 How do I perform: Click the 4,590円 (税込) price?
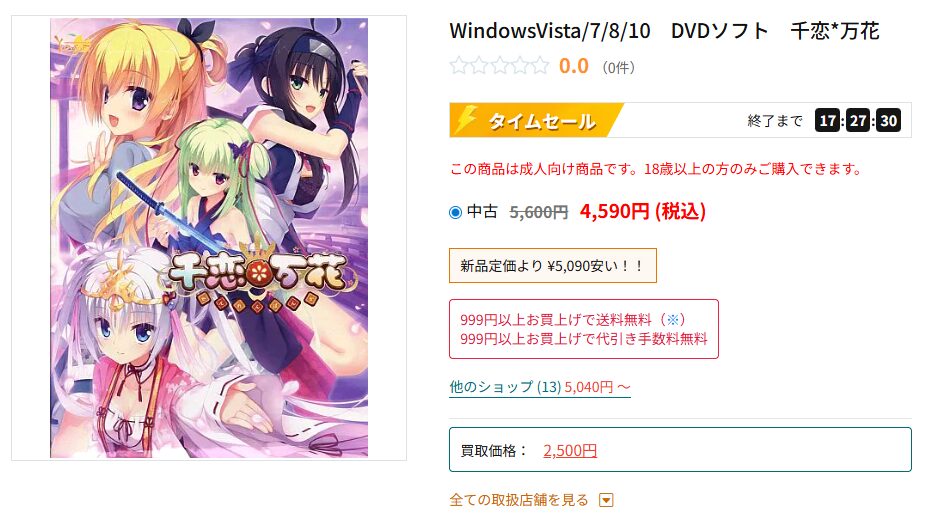coord(643,211)
